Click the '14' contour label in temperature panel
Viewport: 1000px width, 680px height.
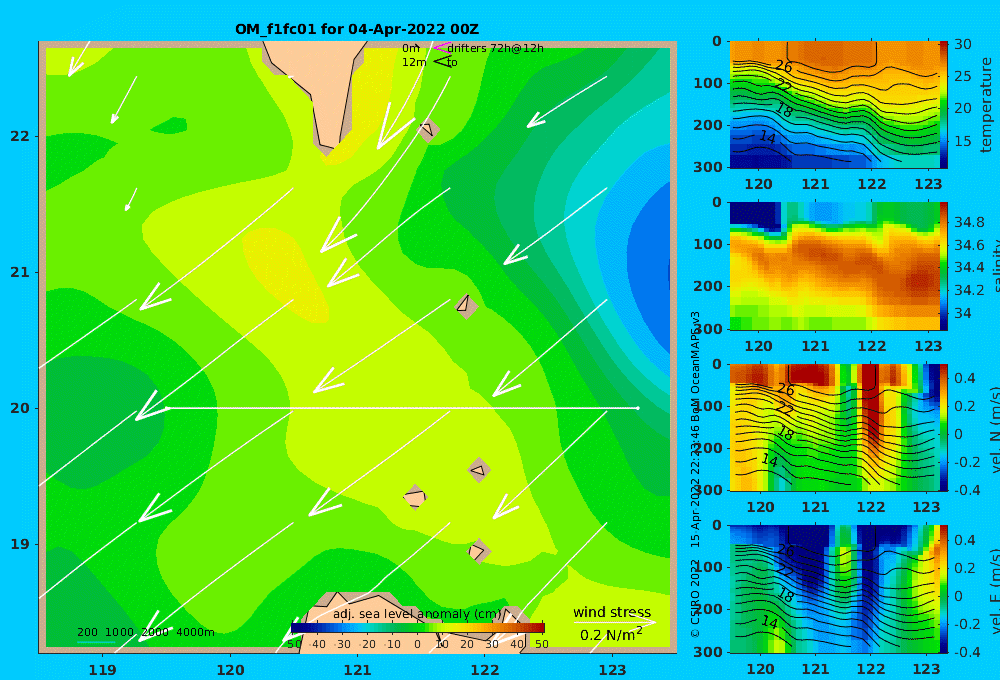pyautogui.click(x=767, y=137)
